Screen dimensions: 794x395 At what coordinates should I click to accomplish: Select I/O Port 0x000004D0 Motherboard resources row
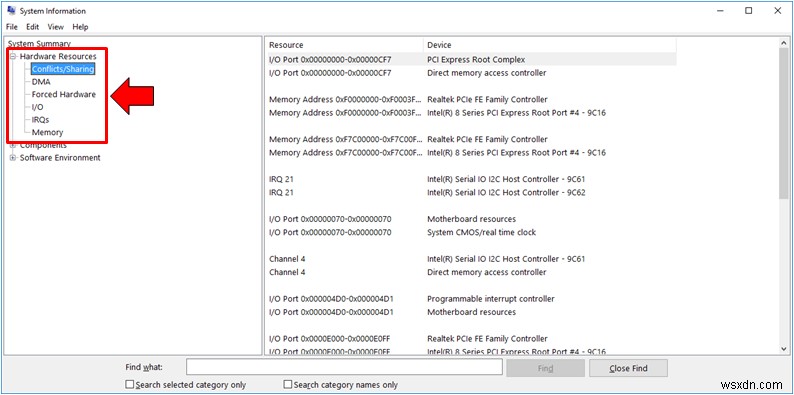[x=471, y=312]
